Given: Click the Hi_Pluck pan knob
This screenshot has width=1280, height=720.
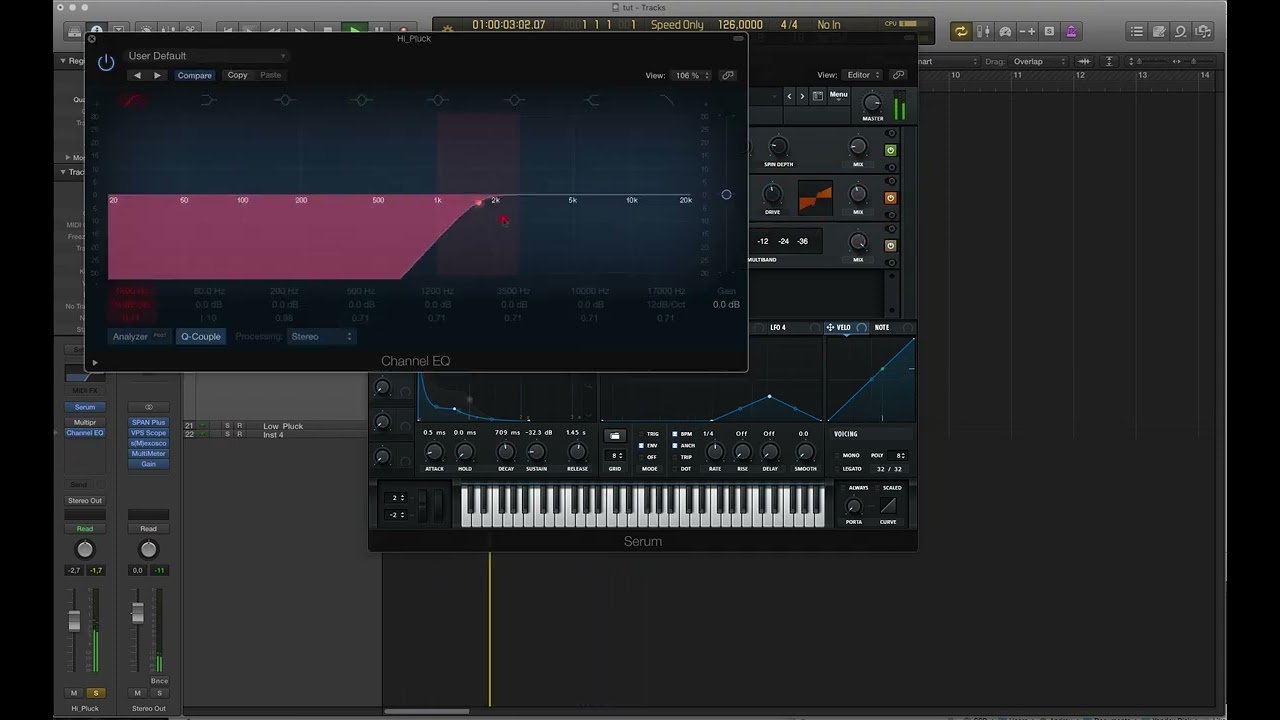Looking at the screenshot, I should tap(85, 550).
